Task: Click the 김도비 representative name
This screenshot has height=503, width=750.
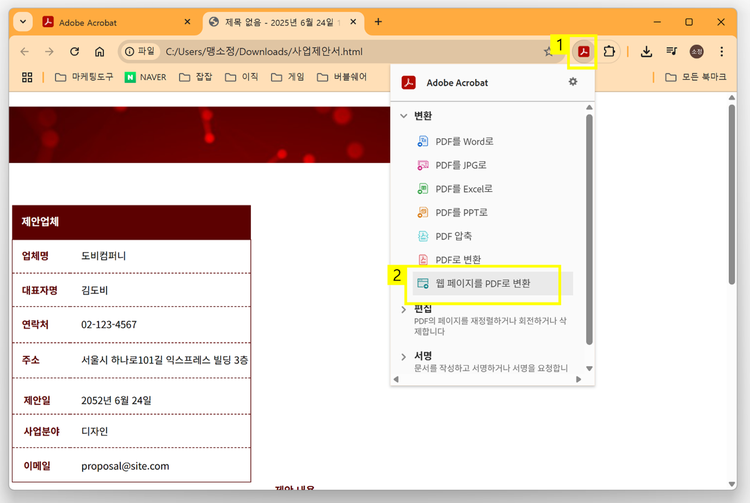Action: point(94,290)
